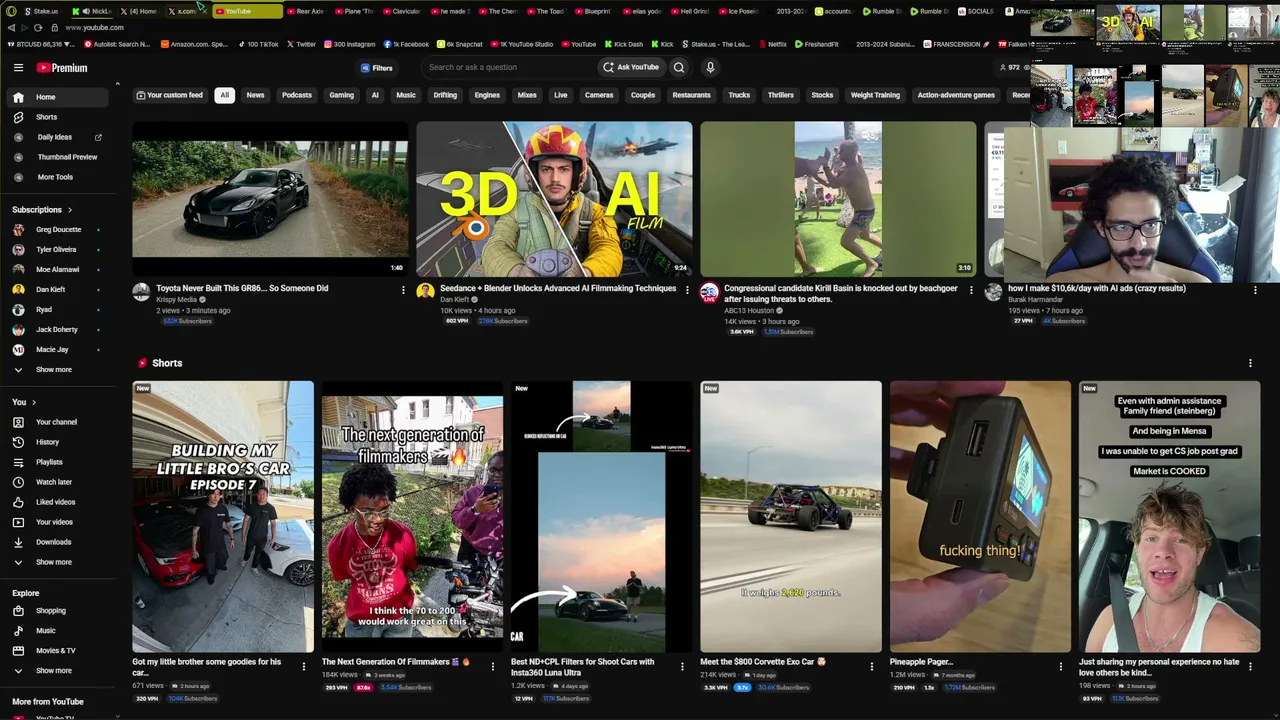Open options for AI ads video
This screenshot has height=720, width=1280.
point(1255,290)
